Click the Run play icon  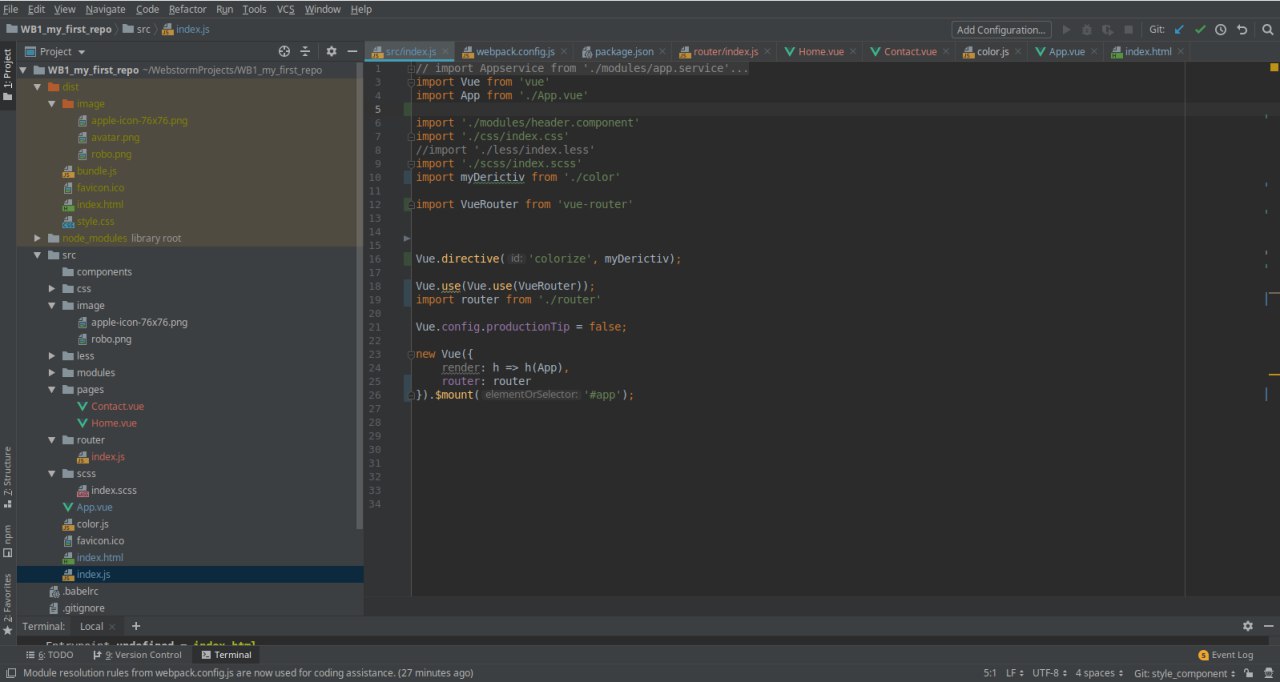(1067, 30)
